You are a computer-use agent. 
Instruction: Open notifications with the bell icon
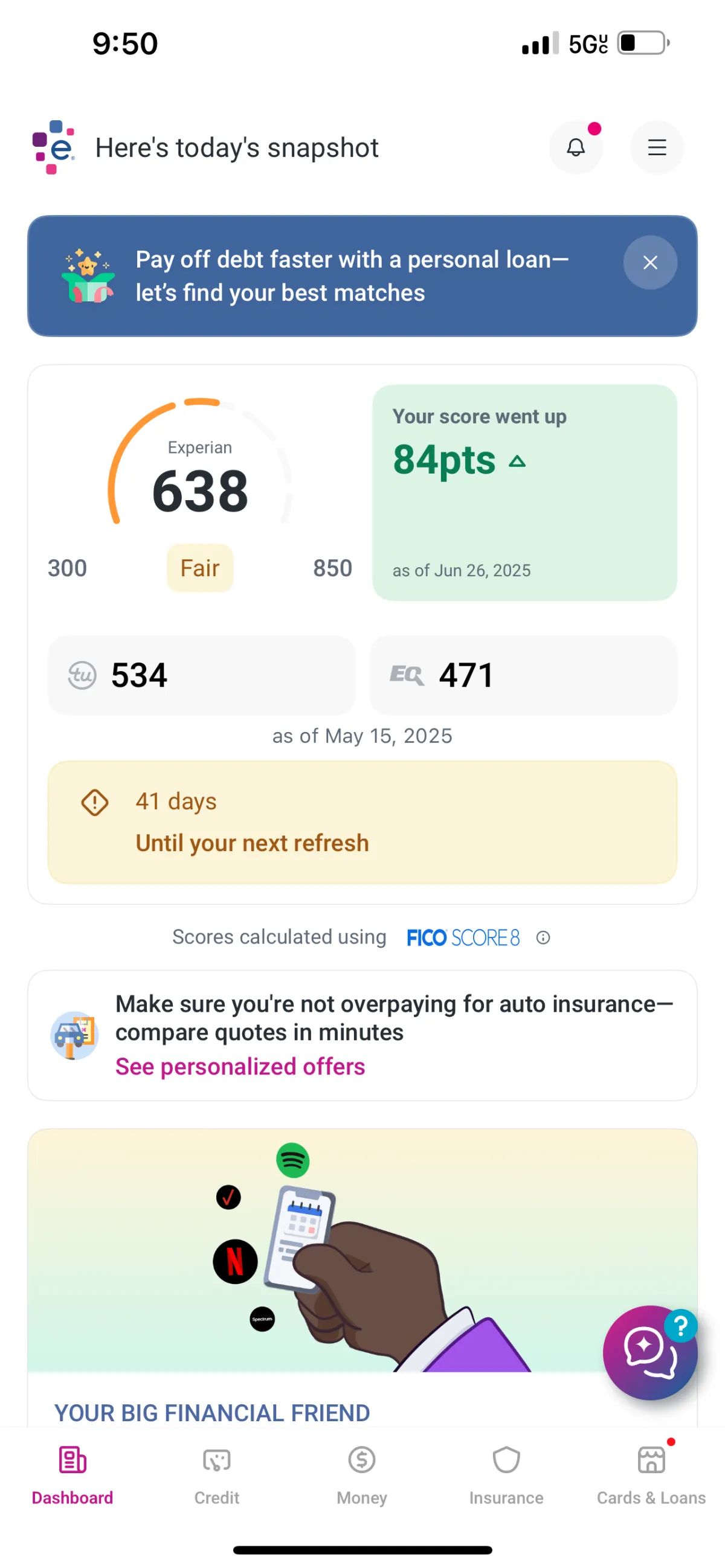point(575,147)
